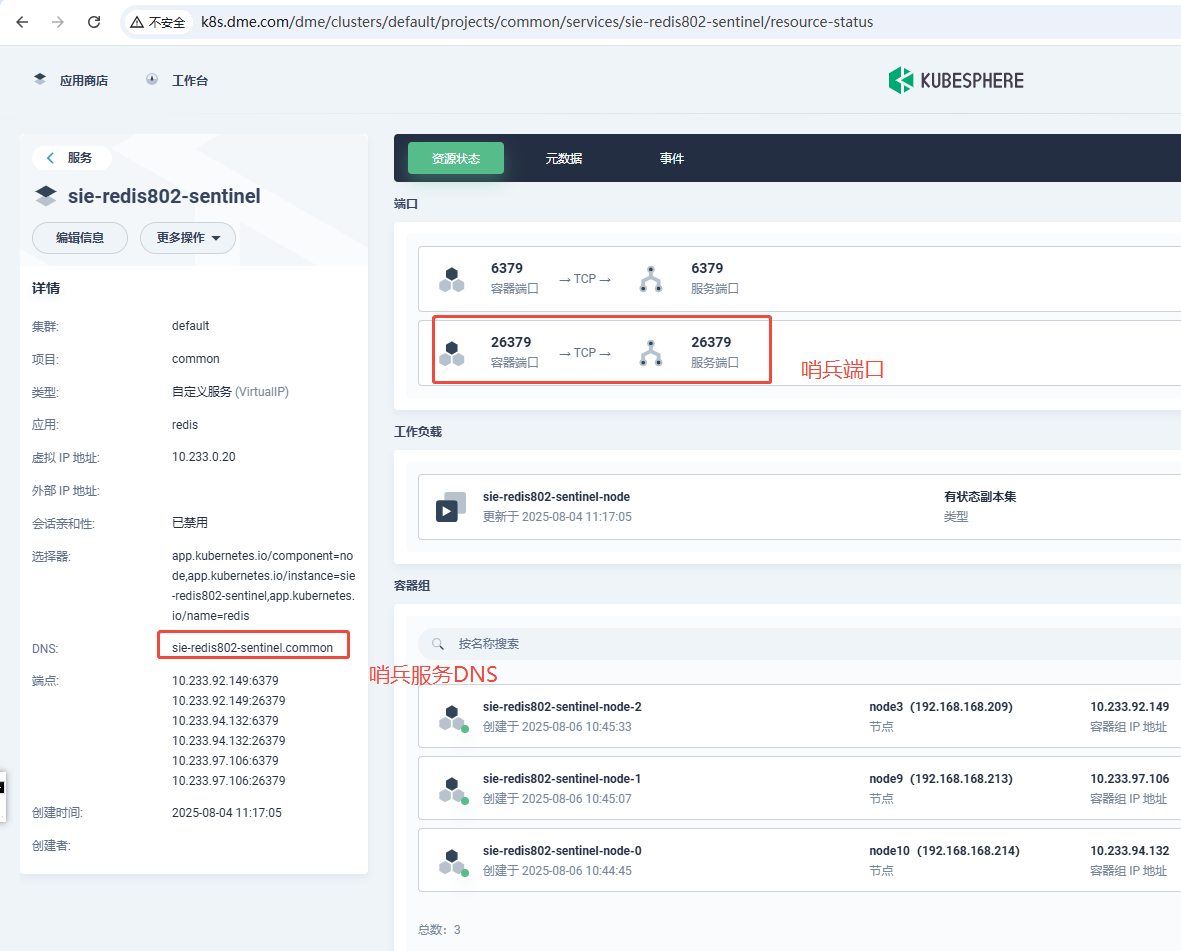Click the pod icon for sie-redis802-sentinel-node-2
Screen dimensions: 1181x951
pos(453,717)
